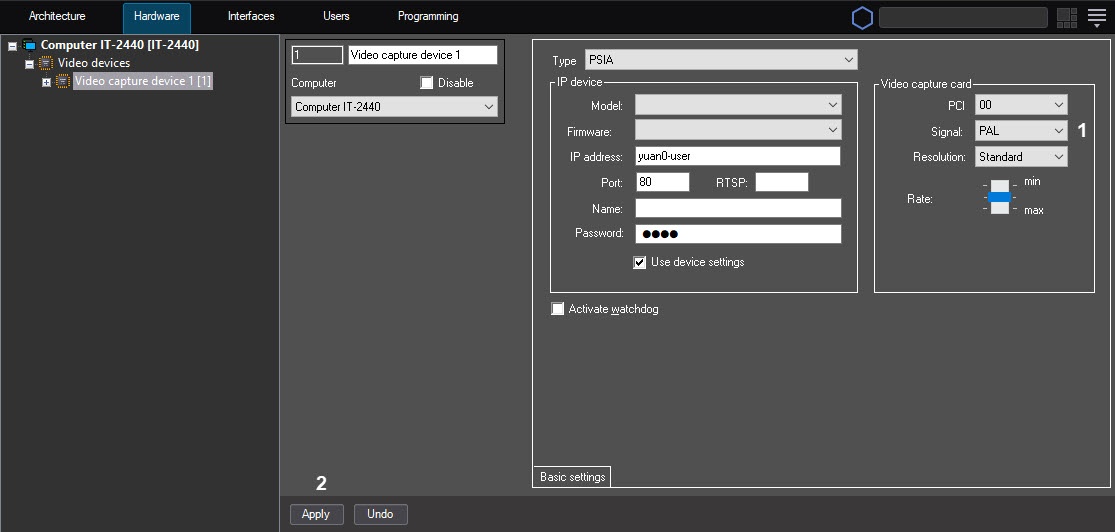Open the layout grid icon in top bar

click(1067, 17)
